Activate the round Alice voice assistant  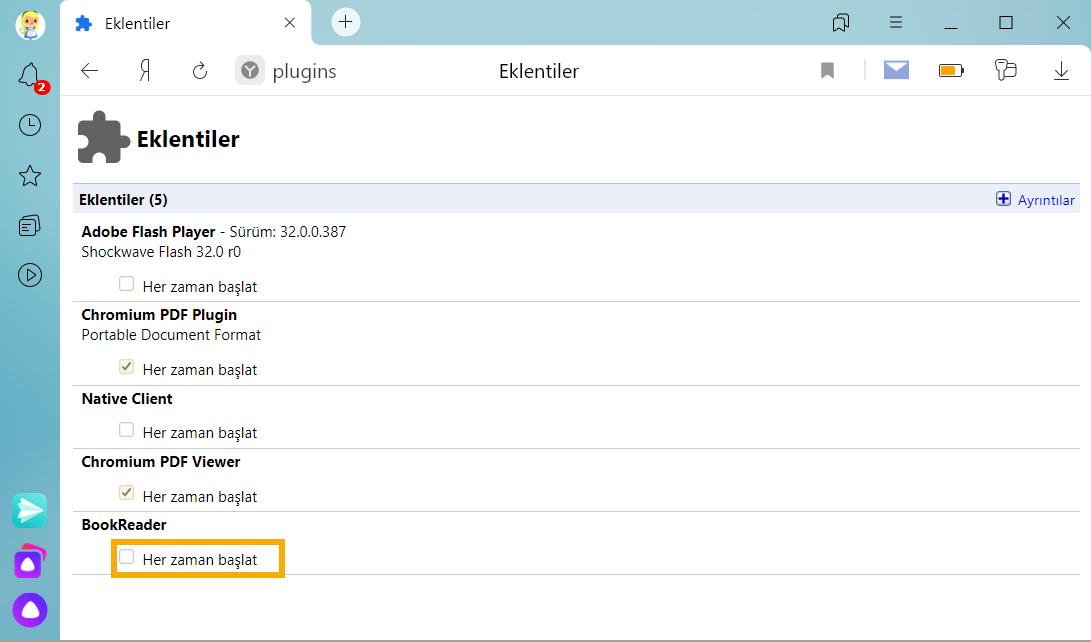pos(30,610)
